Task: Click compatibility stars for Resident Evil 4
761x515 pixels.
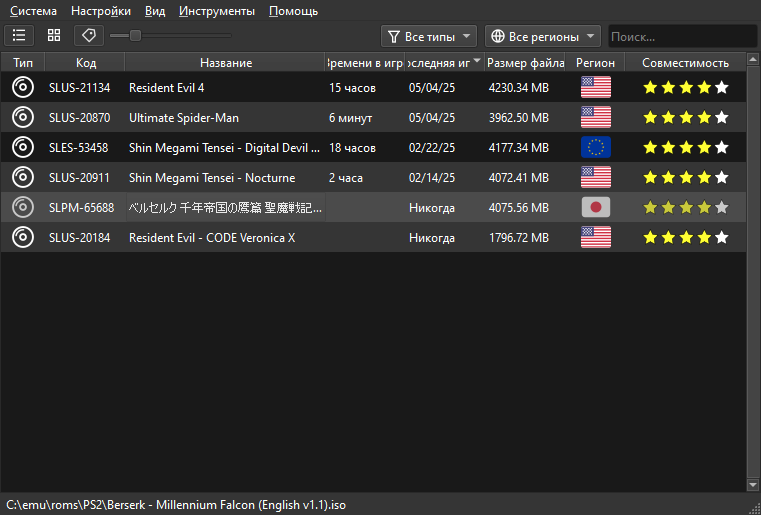Action: tap(685, 87)
